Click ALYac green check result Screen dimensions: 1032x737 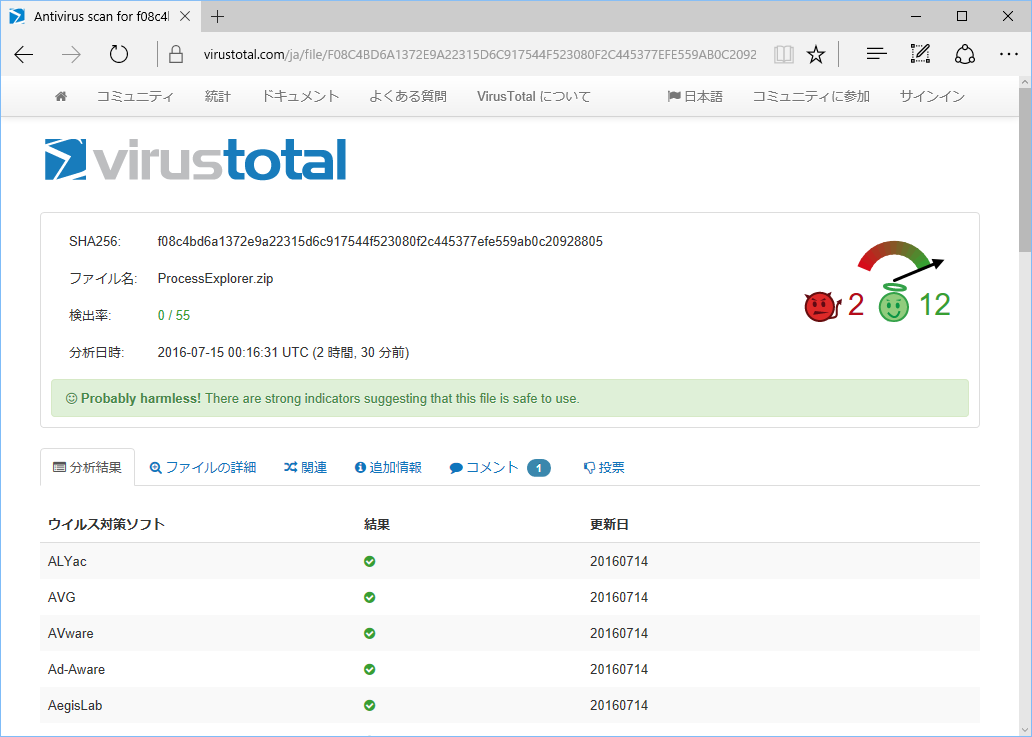coord(370,561)
